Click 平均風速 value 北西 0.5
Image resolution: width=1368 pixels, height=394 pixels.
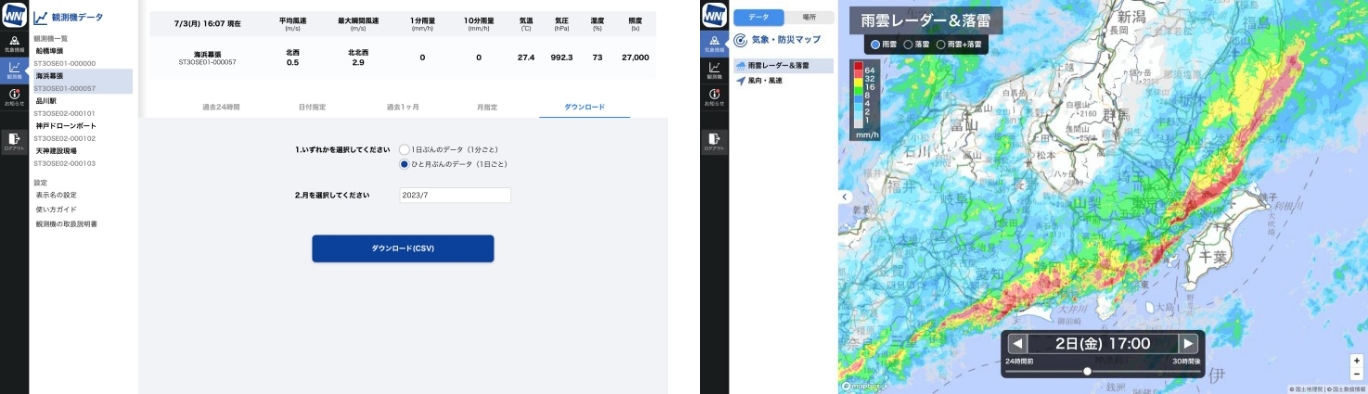(292, 57)
